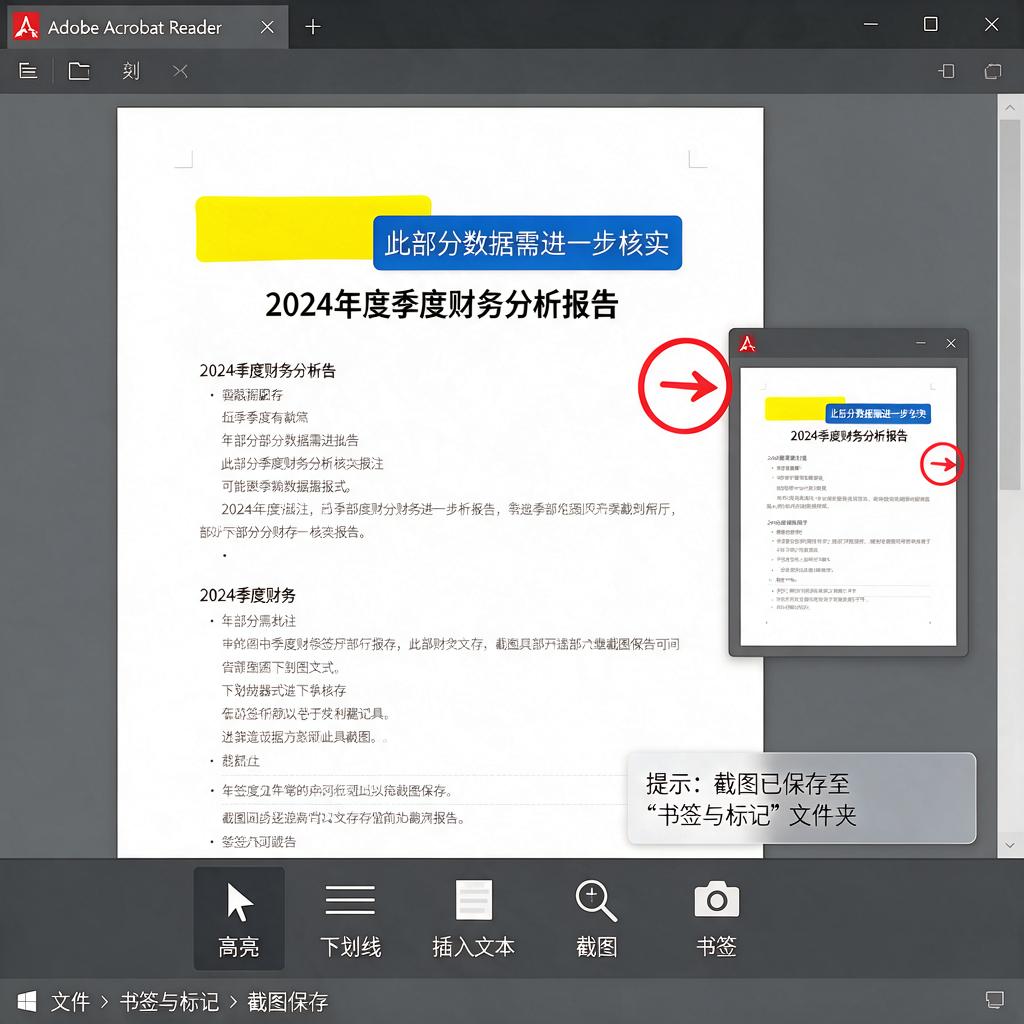Click the breadcrumb chevron after 书签与标记
The image size is (1024, 1024).
(x=233, y=1002)
